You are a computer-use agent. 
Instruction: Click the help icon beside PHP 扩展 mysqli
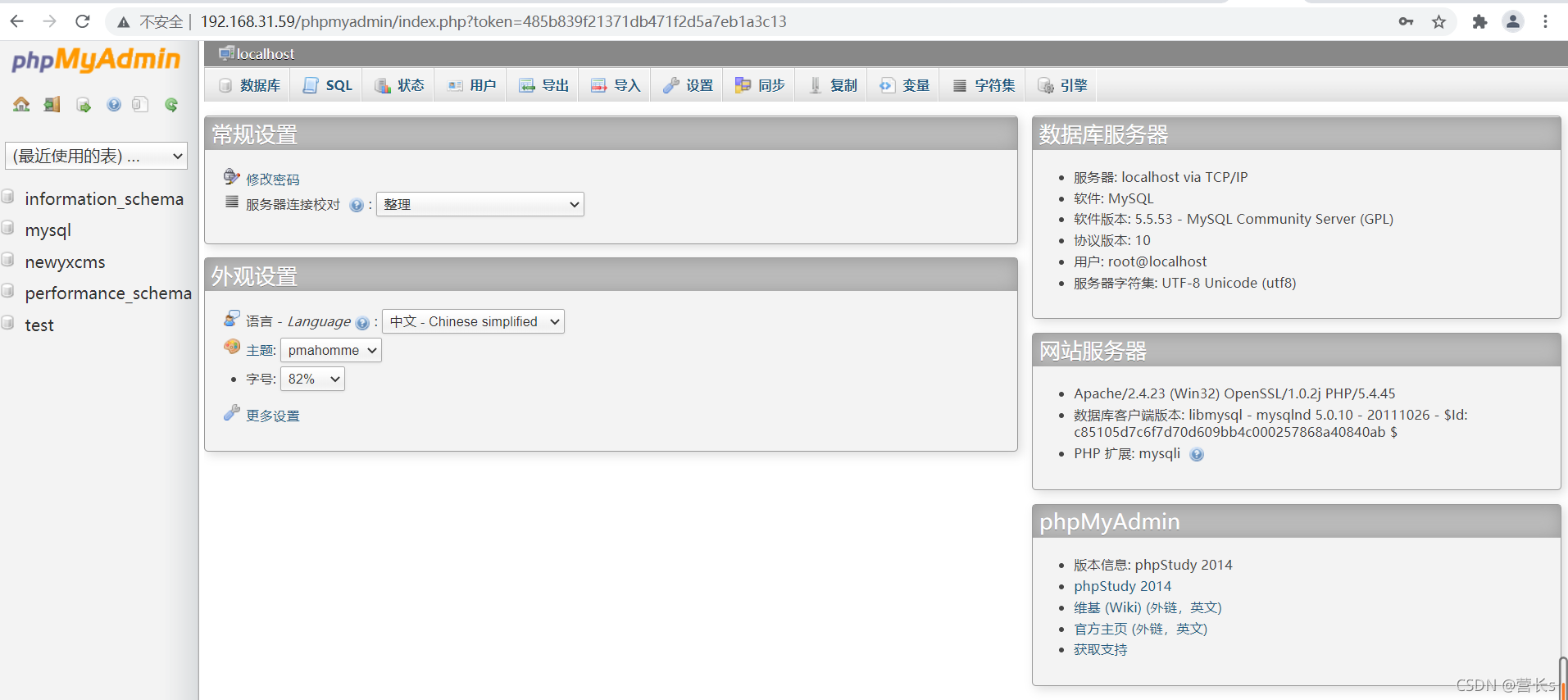click(1197, 455)
